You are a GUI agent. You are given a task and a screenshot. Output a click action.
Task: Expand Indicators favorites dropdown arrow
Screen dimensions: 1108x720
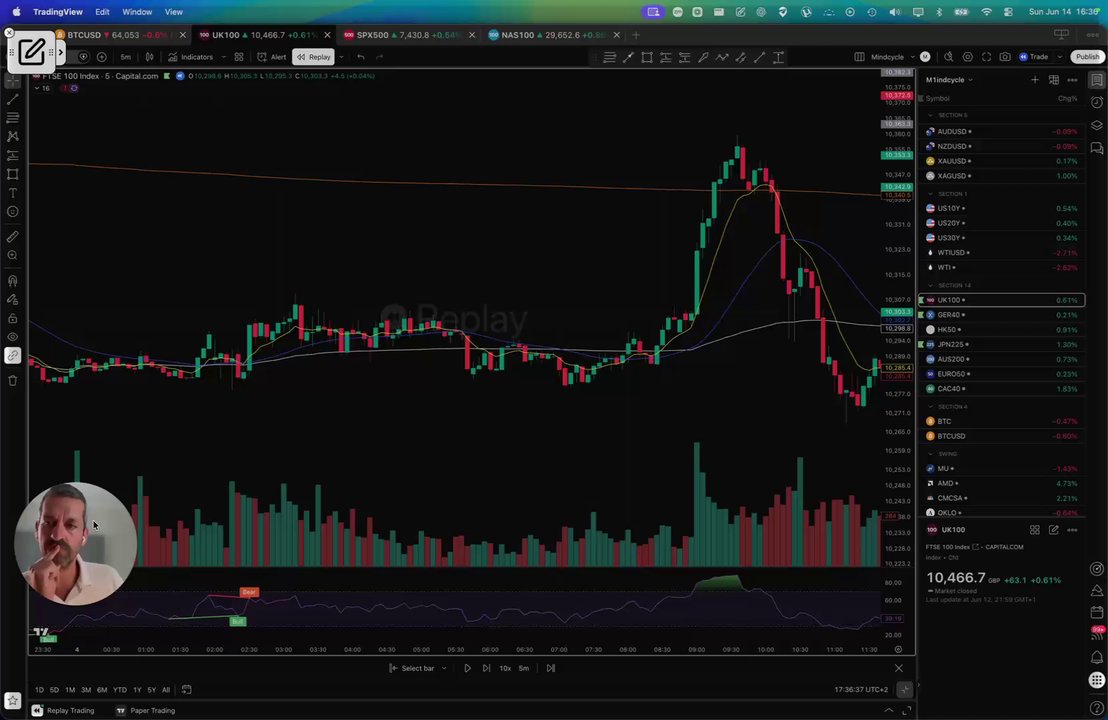coord(223,57)
